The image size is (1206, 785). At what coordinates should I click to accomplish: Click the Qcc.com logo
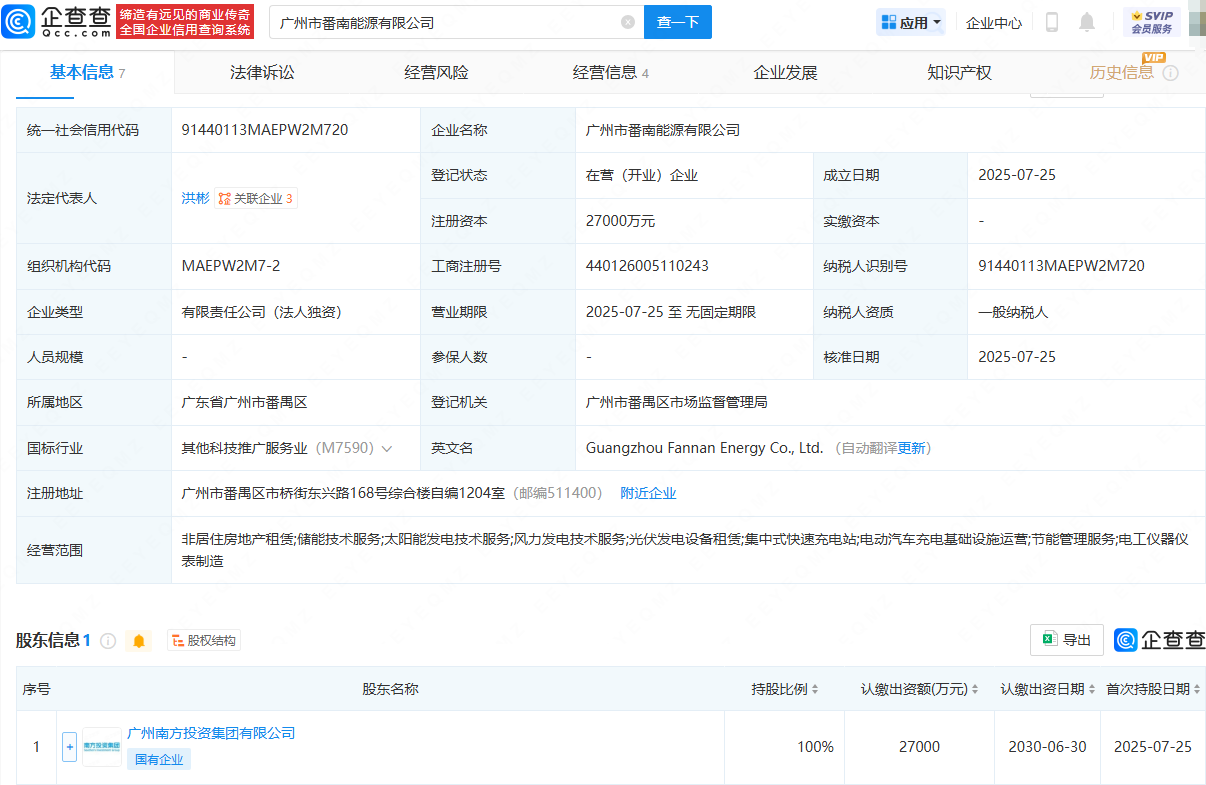pyautogui.click(x=56, y=21)
